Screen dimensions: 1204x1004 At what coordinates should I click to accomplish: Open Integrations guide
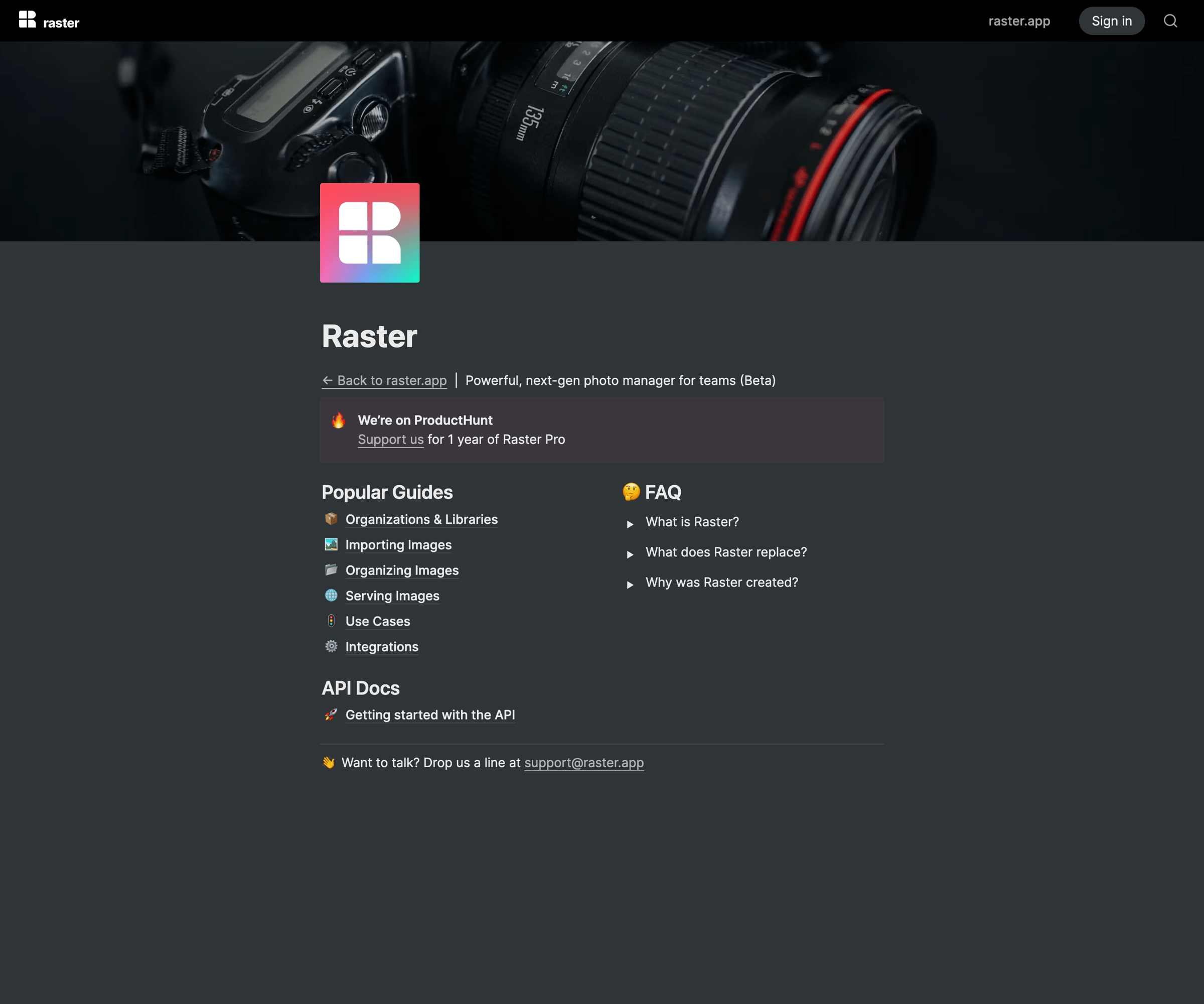point(382,647)
